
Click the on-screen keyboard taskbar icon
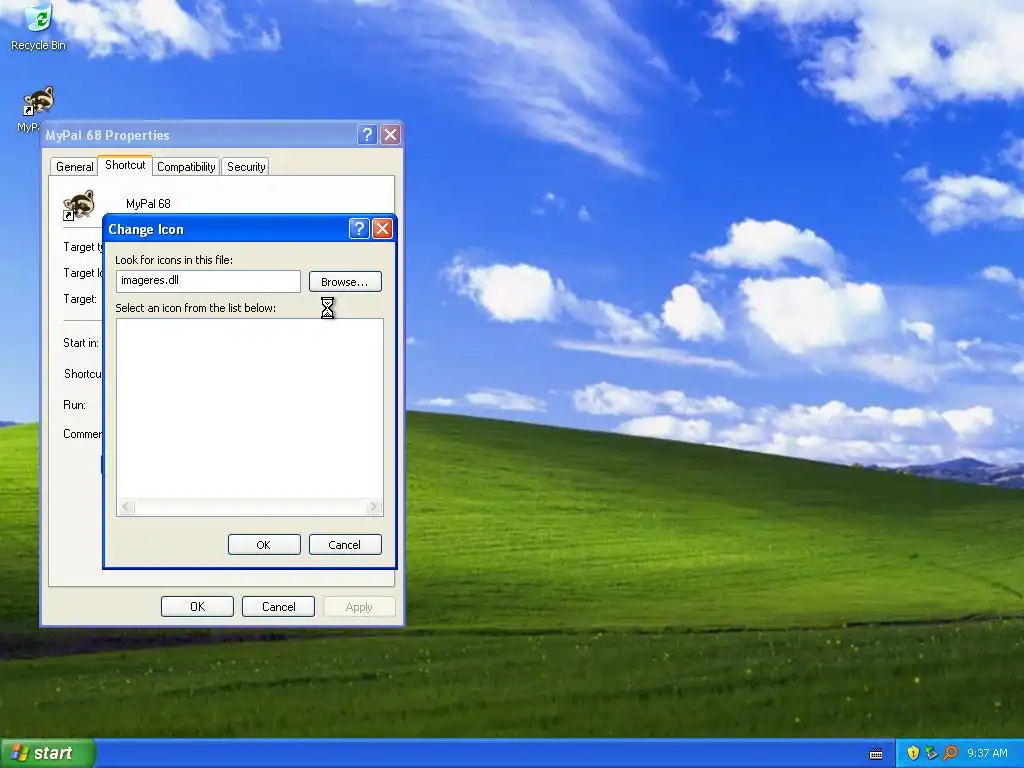click(876, 754)
